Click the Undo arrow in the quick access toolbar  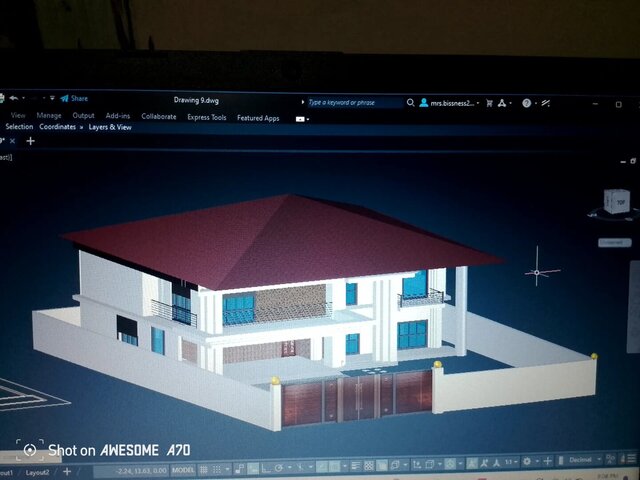[13, 98]
